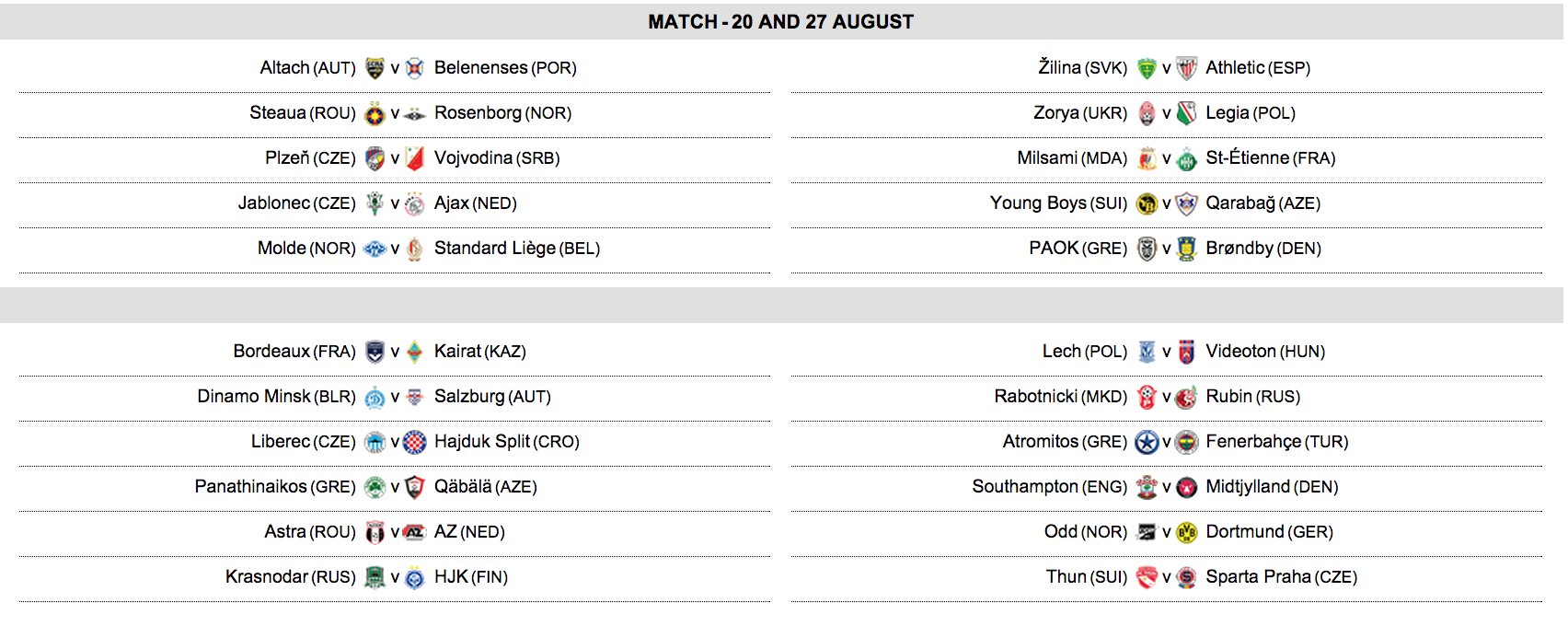Click the Hajduk Split checkered crest
The width and height of the screenshot is (1568, 626).
(415, 442)
